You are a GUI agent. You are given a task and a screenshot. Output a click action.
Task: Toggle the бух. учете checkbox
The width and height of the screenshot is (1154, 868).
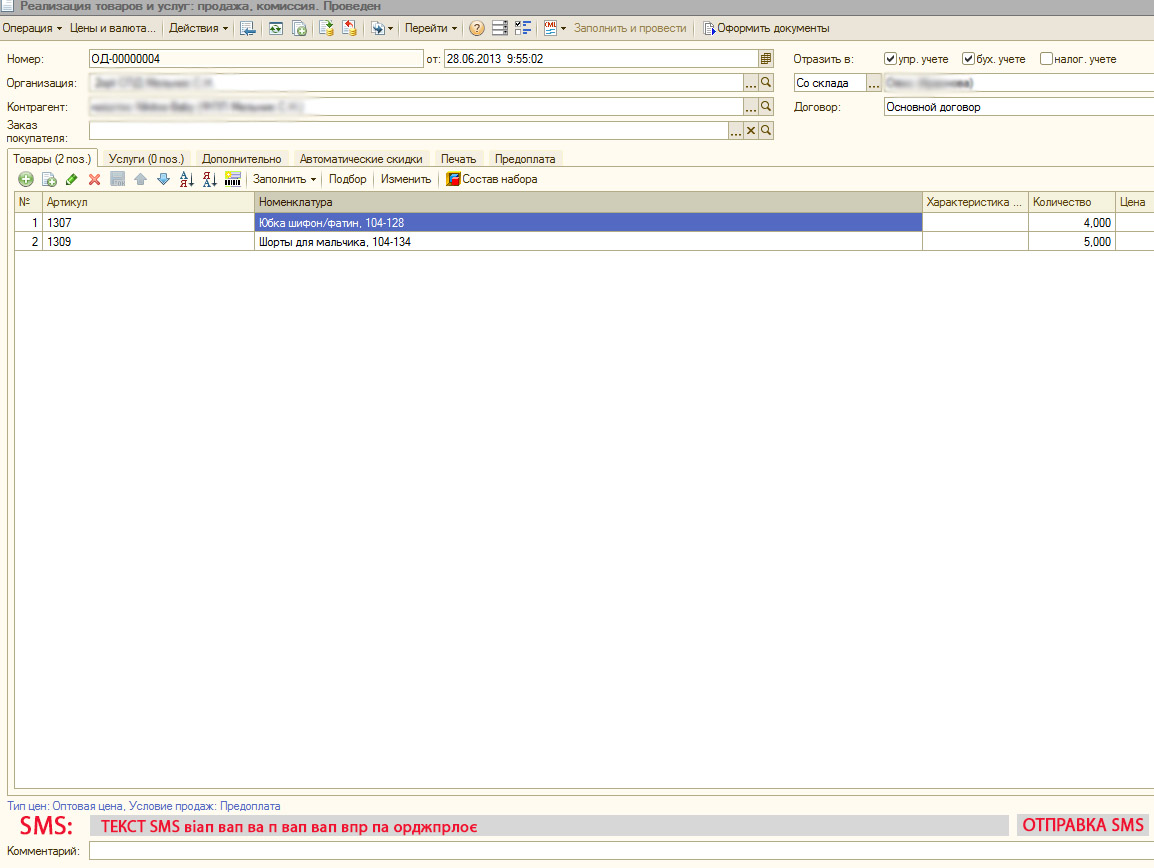coord(968,59)
